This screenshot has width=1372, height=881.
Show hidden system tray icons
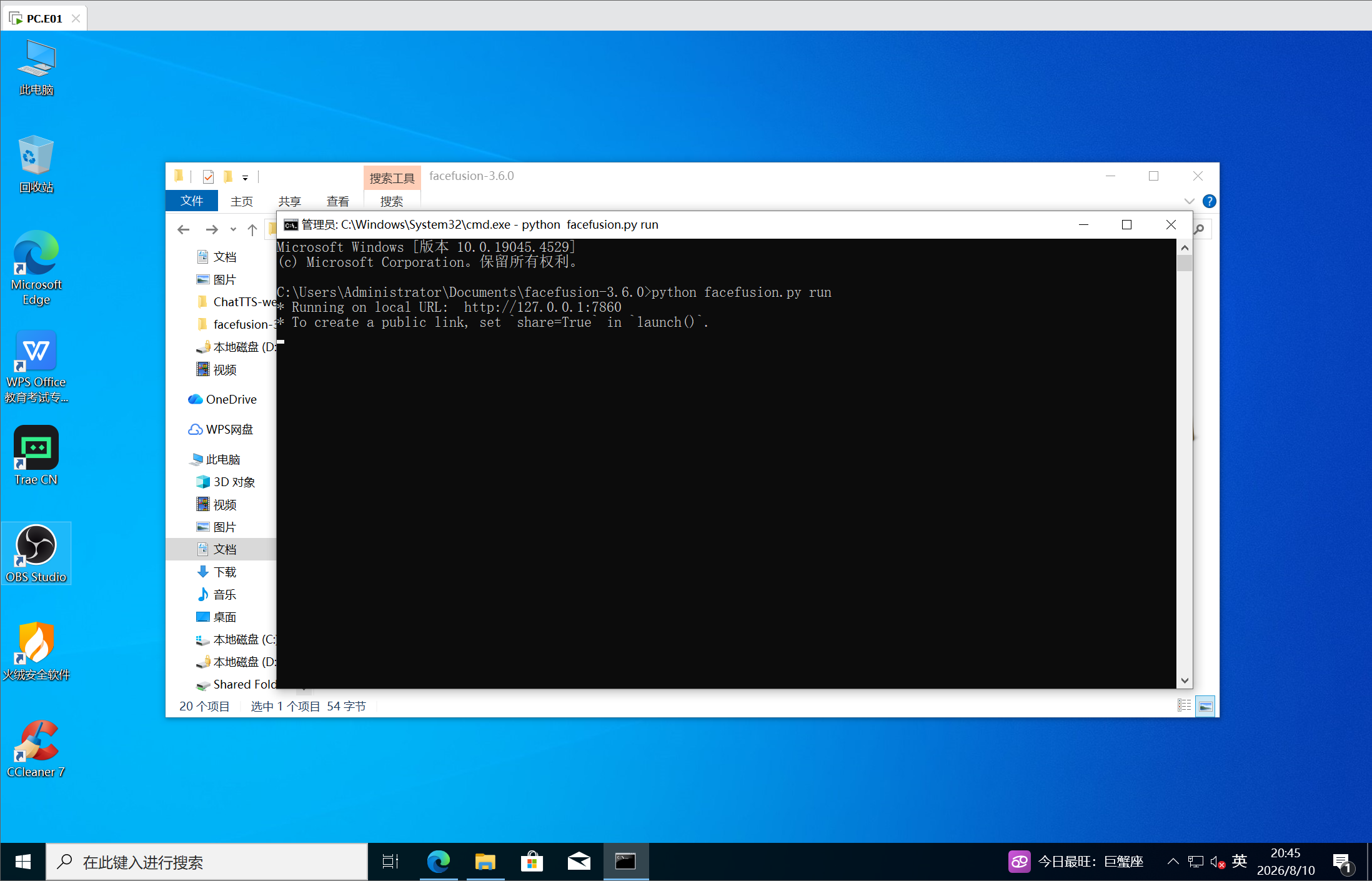[1173, 862]
